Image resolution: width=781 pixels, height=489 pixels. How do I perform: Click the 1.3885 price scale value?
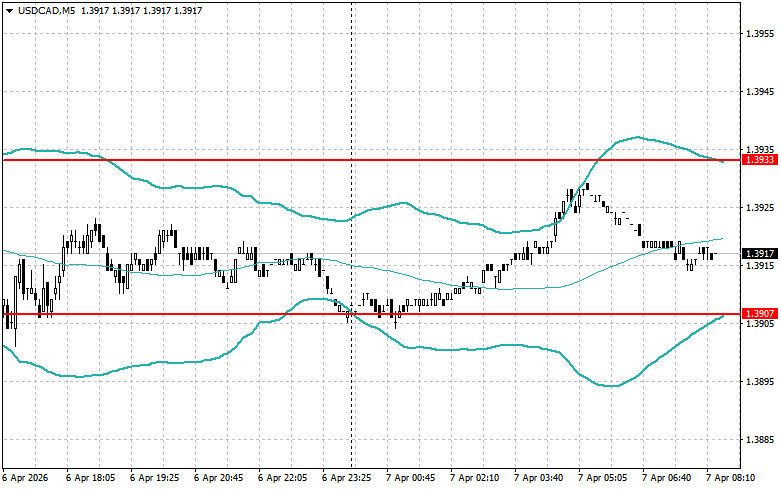point(760,440)
